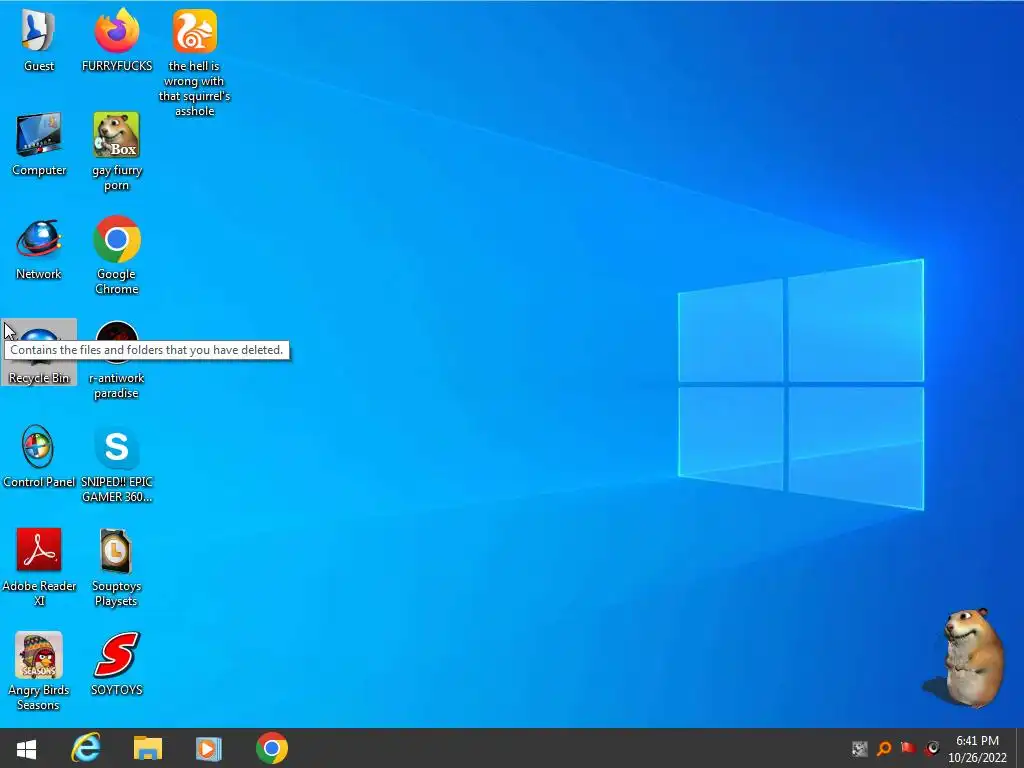Image resolution: width=1024 pixels, height=768 pixels.
Task: Open the Network desktop icon
Action: [39, 239]
